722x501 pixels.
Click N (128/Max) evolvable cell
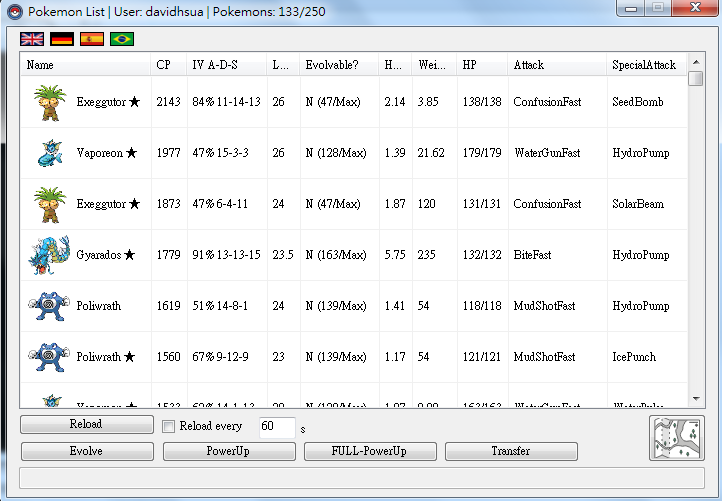[x=336, y=153]
